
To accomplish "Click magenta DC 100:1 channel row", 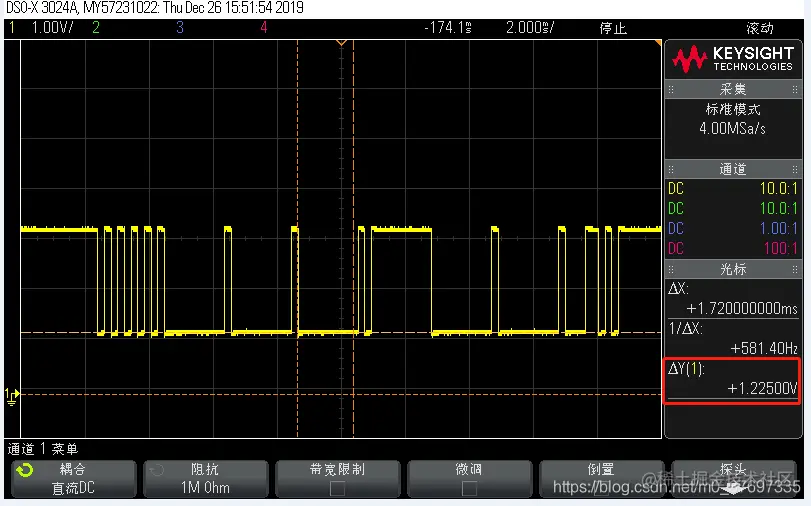I will pyautogui.click(x=733, y=249).
